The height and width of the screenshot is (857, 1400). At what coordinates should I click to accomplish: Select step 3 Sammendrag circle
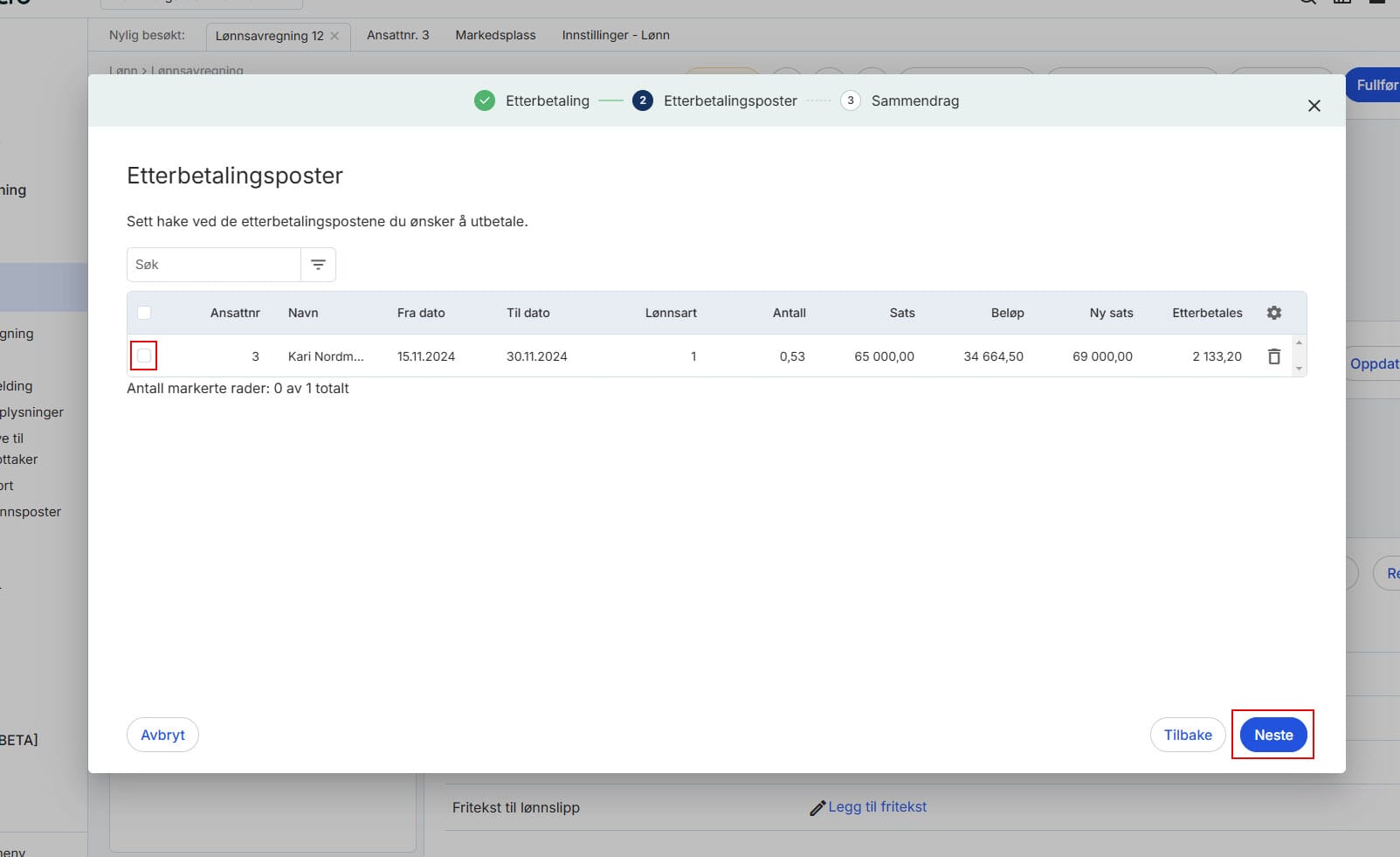click(851, 100)
